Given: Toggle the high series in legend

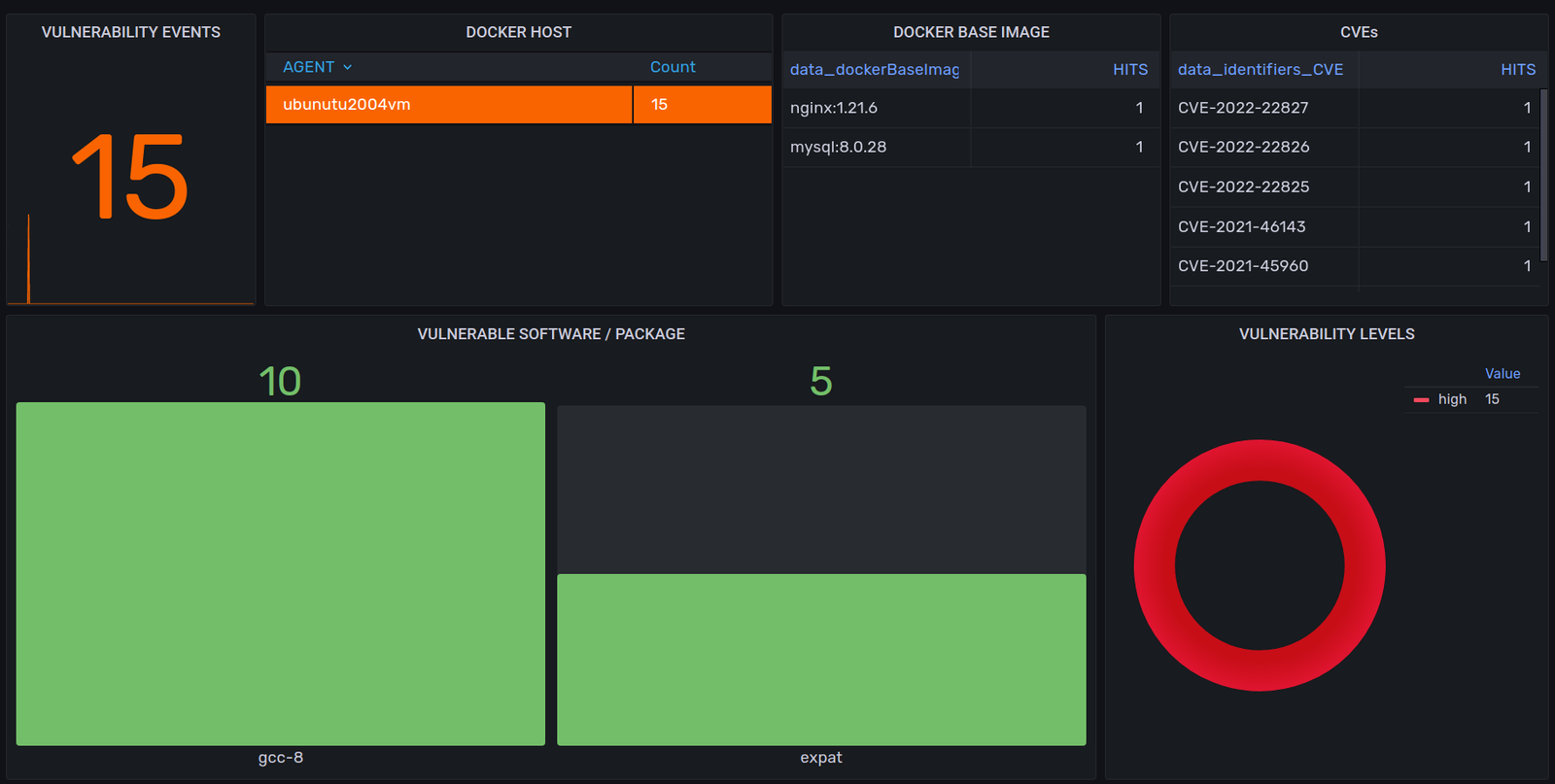Looking at the screenshot, I should pyautogui.click(x=1452, y=399).
